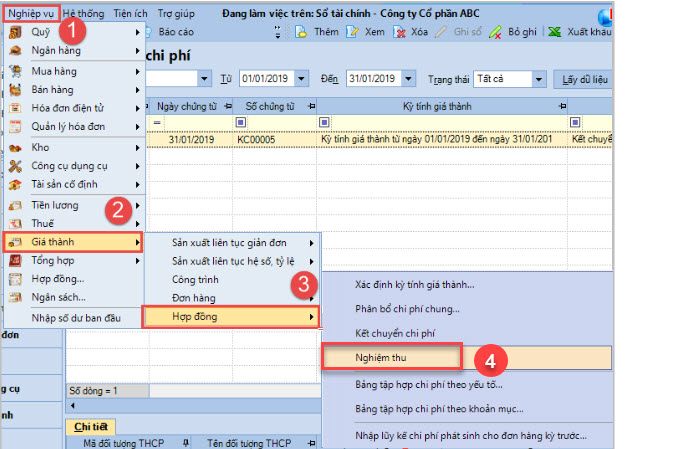Click the Xem view toolbar icon
Image resolution: width=688 pixels, height=449 pixels.
(x=352, y=32)
